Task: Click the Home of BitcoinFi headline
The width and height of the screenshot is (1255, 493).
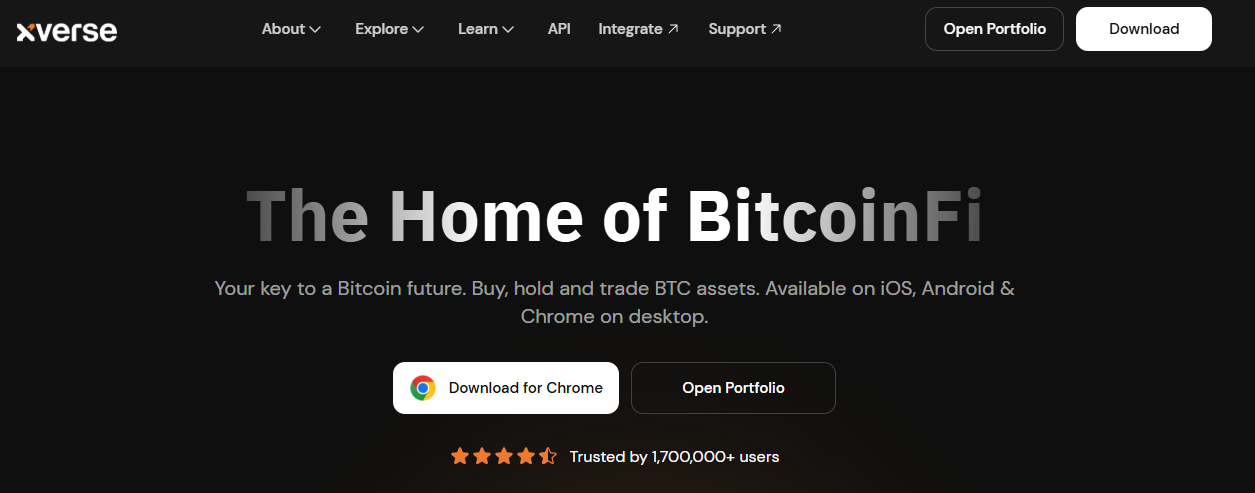Action: [614, 215]
